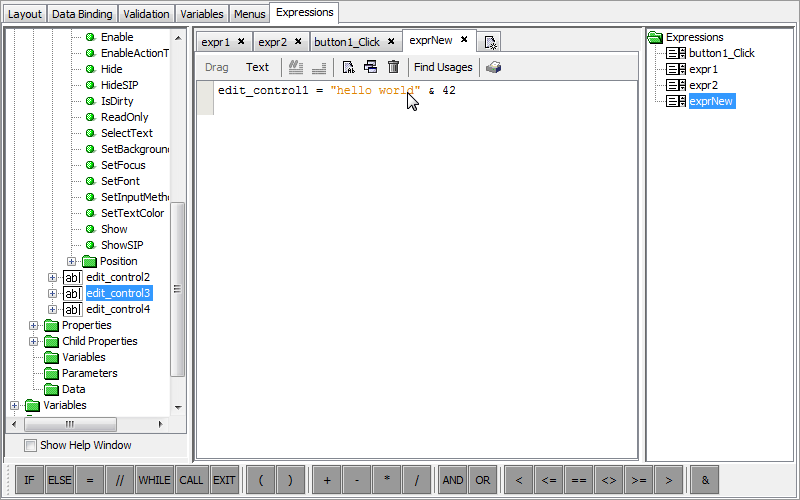
Task: Click the print expression icon
Action: (x=494, y=67)
